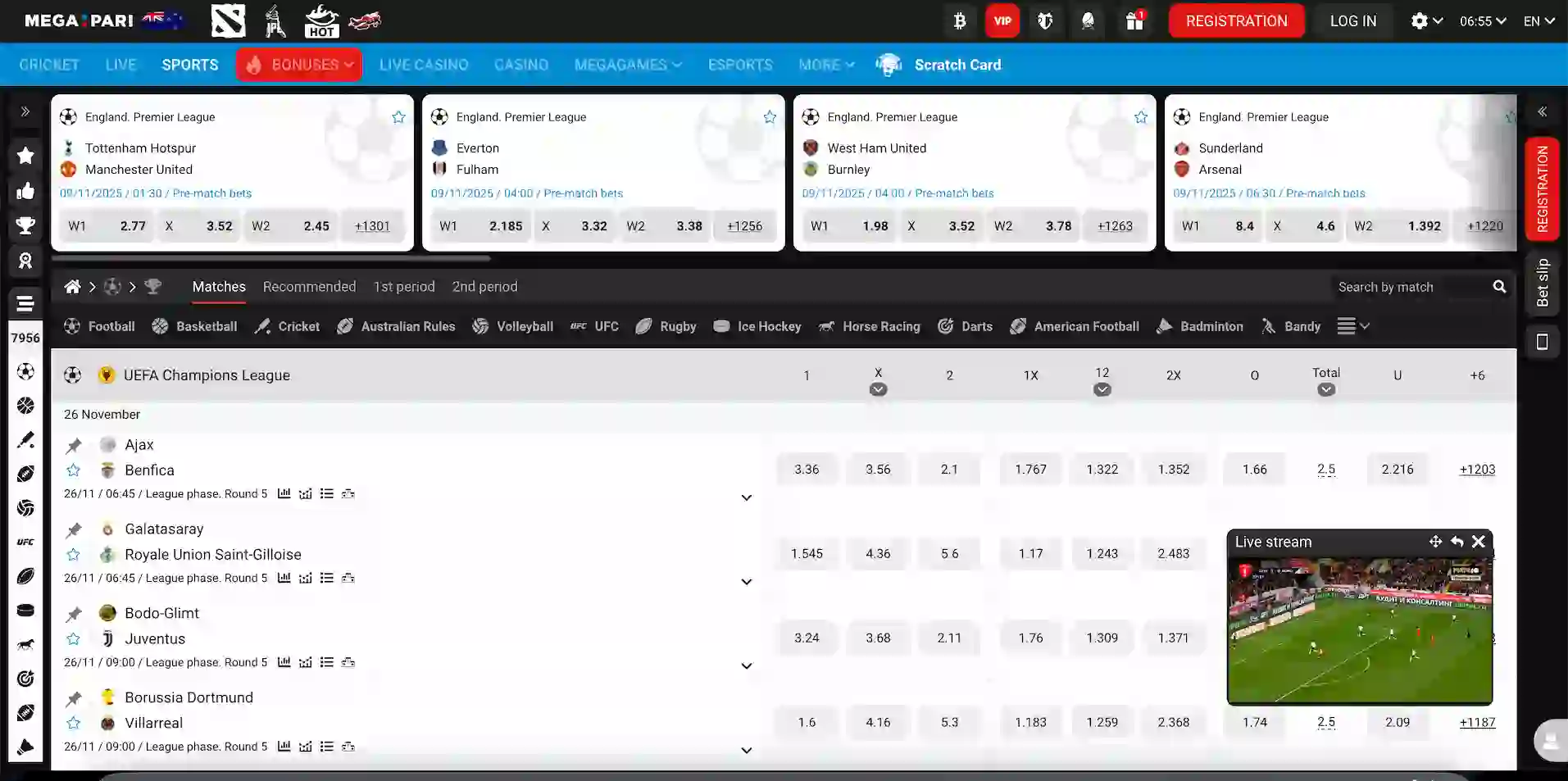Switch to the Recommended tab
The image size is (1568, 781).
tap(309, 286)
